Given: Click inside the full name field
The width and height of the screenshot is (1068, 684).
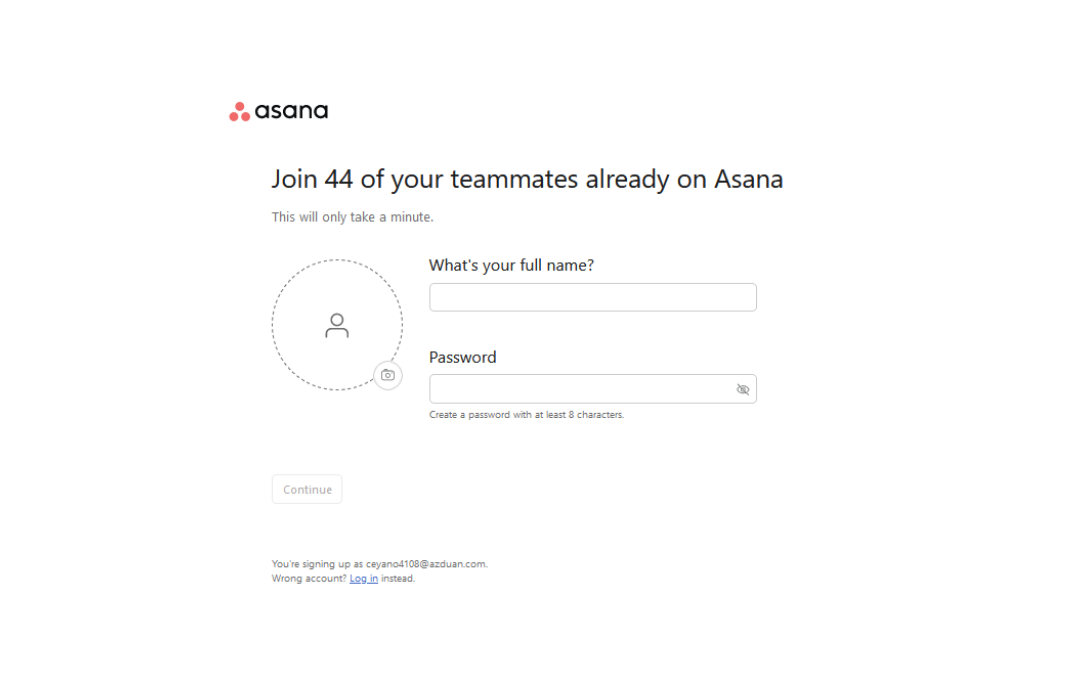Looking at the screenshot, I should coord(592,297).
